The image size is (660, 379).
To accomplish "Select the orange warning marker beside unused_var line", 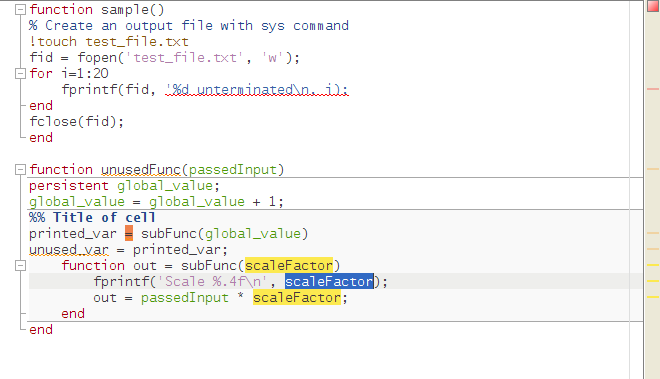I will [653, 249].
